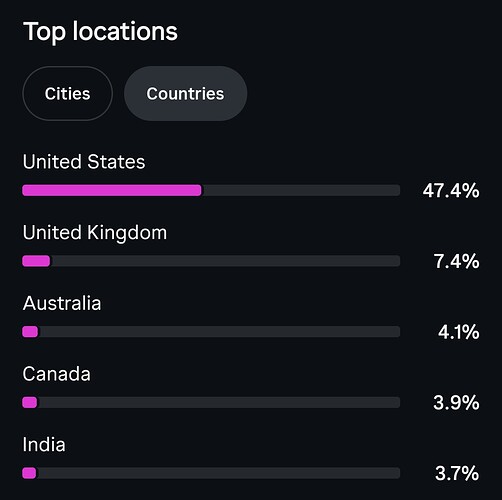The width and height of the screenshot is (502, 500).
Task: Click the United Kingdom pink progress bar
Action: tap(36, 261)
